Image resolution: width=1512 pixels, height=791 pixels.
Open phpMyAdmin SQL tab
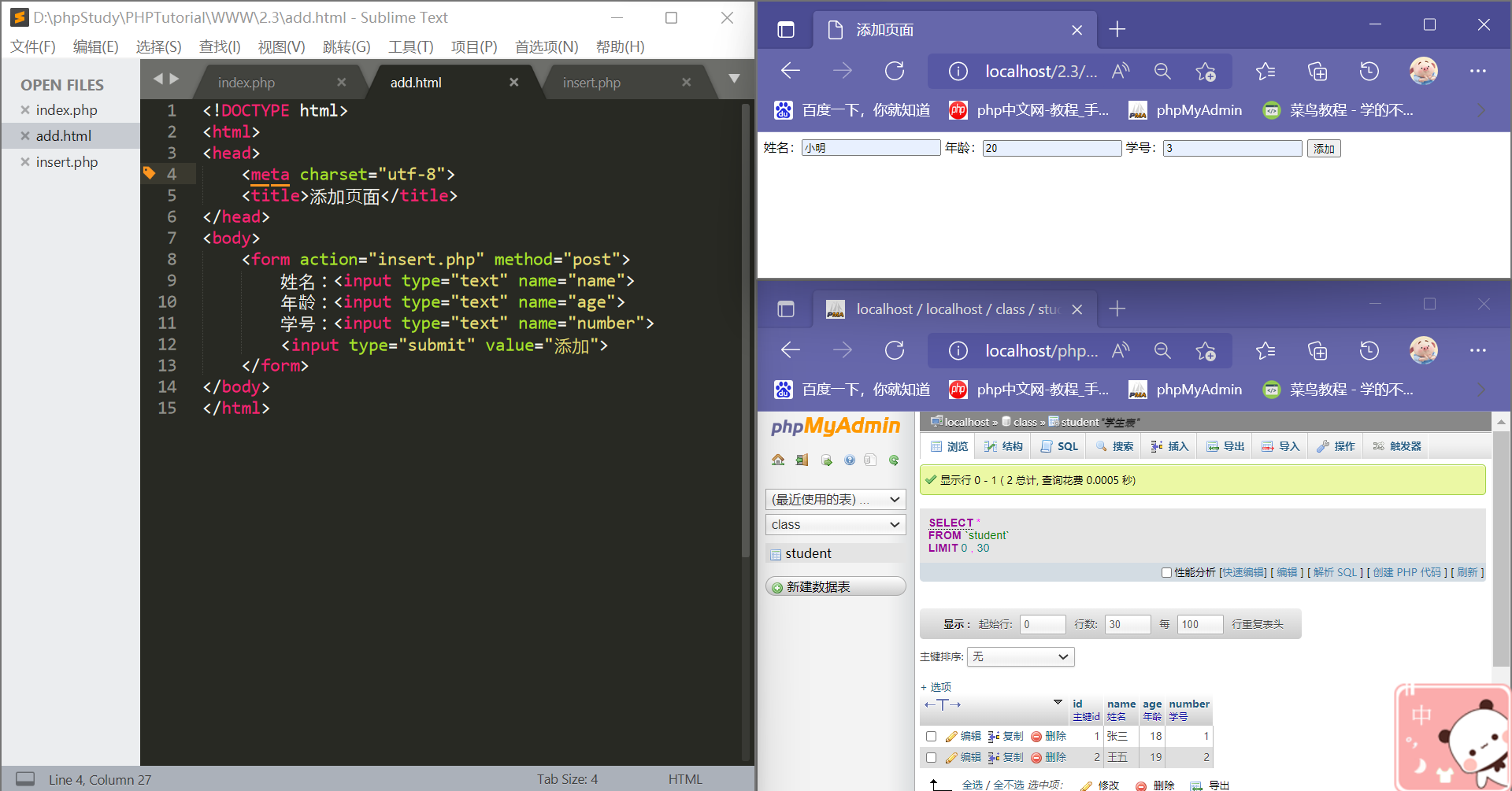pyautogui.click(x=1059, y=447)
